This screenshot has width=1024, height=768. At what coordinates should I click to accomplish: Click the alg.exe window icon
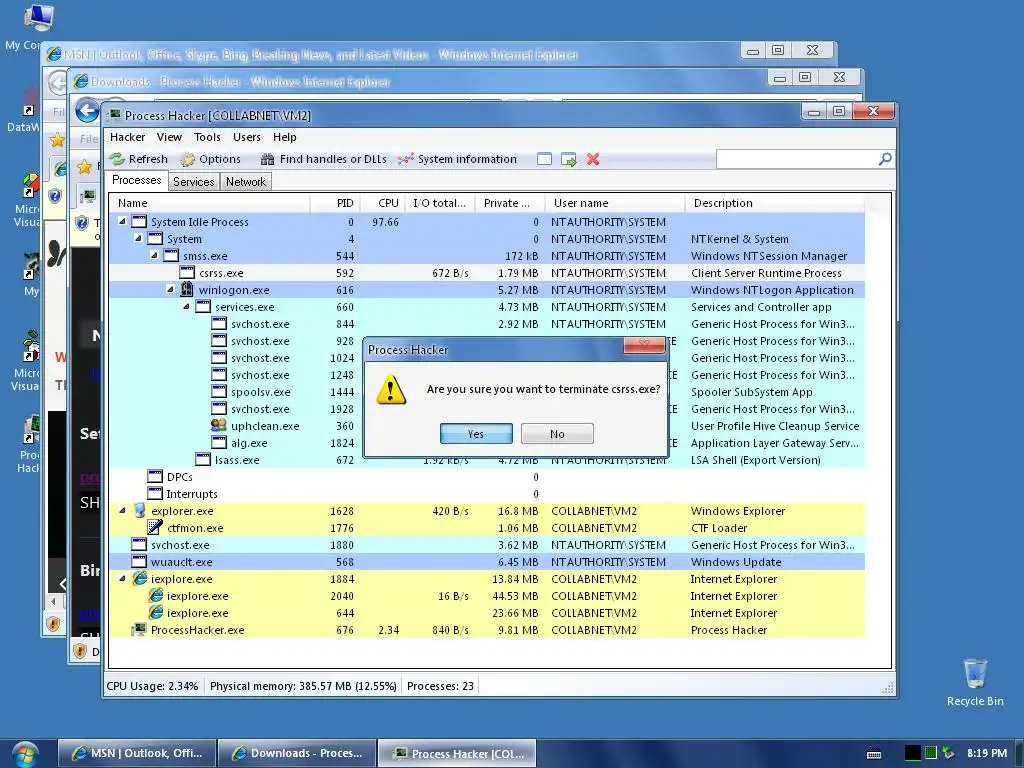[x=219, y=442]
